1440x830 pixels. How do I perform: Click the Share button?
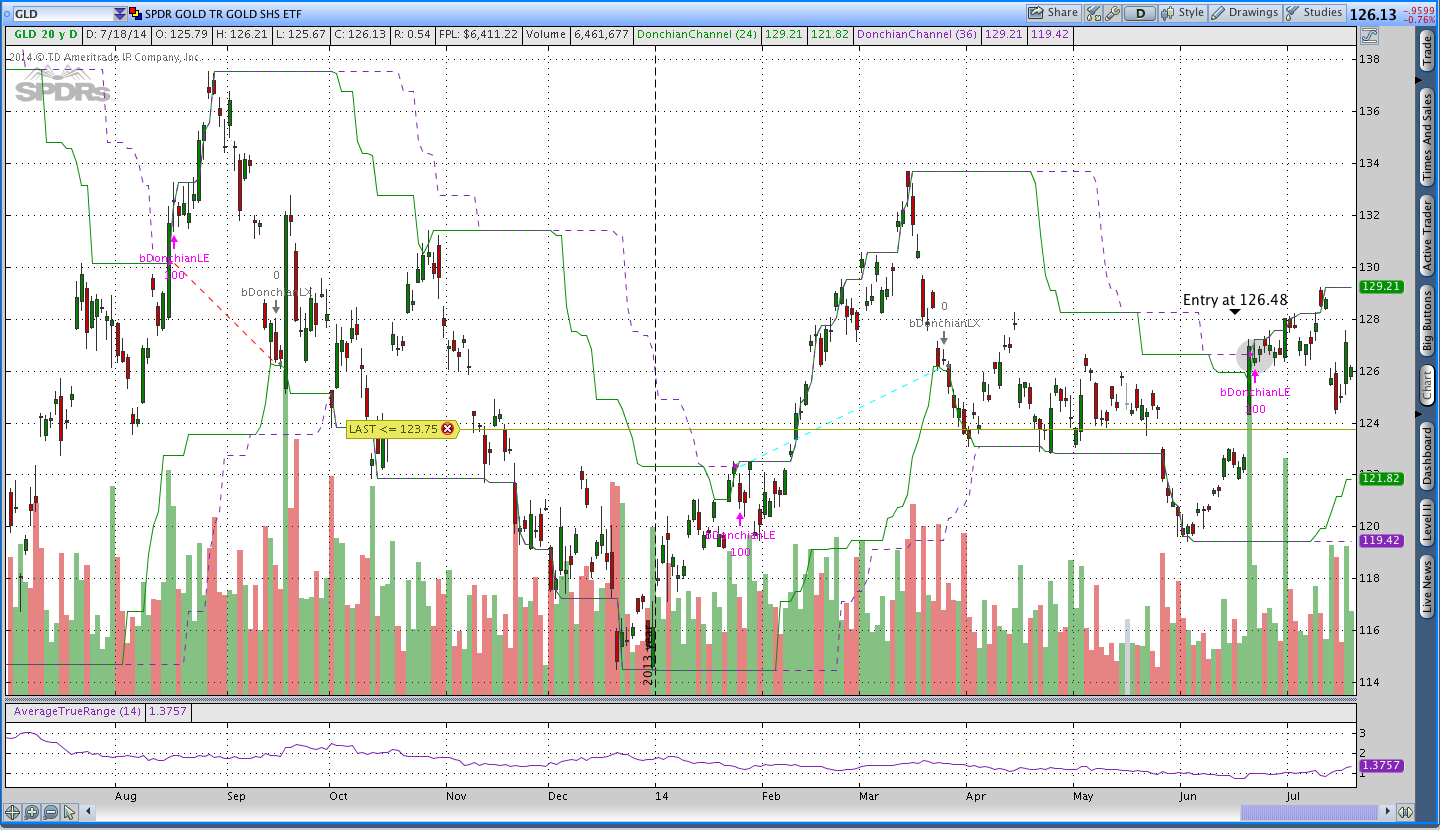1054,13
